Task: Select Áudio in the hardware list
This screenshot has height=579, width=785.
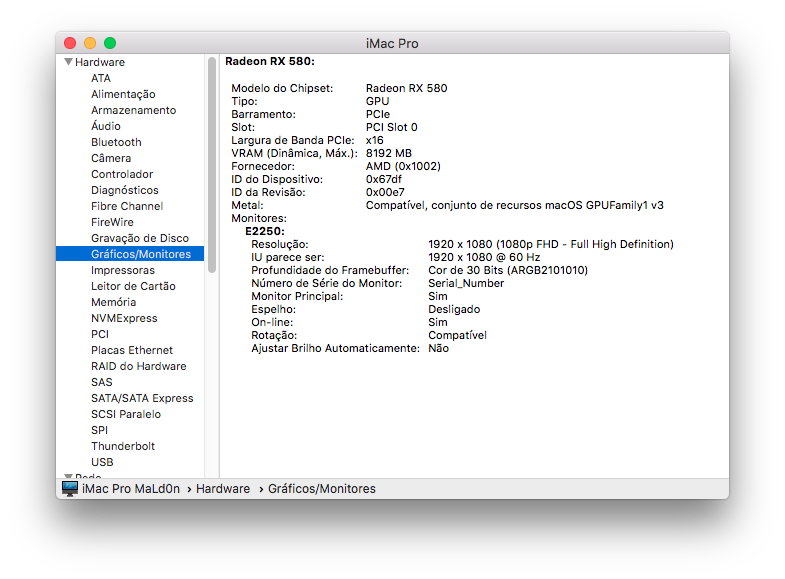Action: (106, 126)
